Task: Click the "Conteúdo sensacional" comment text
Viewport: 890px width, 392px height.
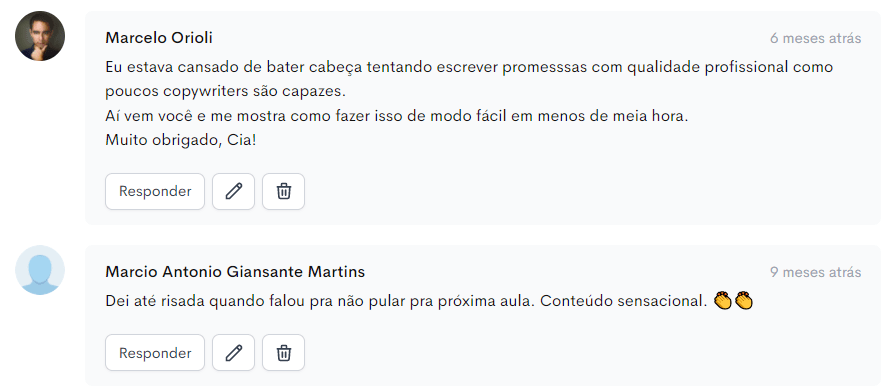Action: click(623, 301)
